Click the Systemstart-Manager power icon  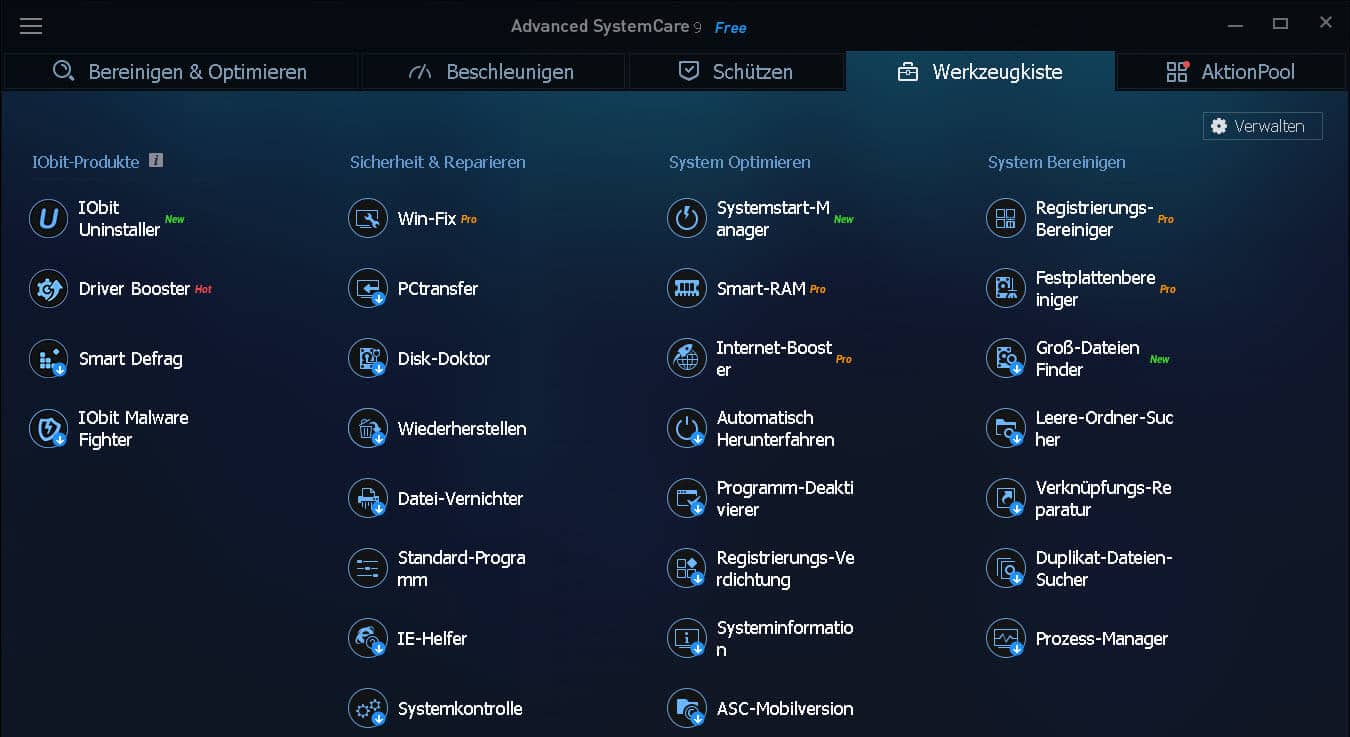[x=686, y=218]
